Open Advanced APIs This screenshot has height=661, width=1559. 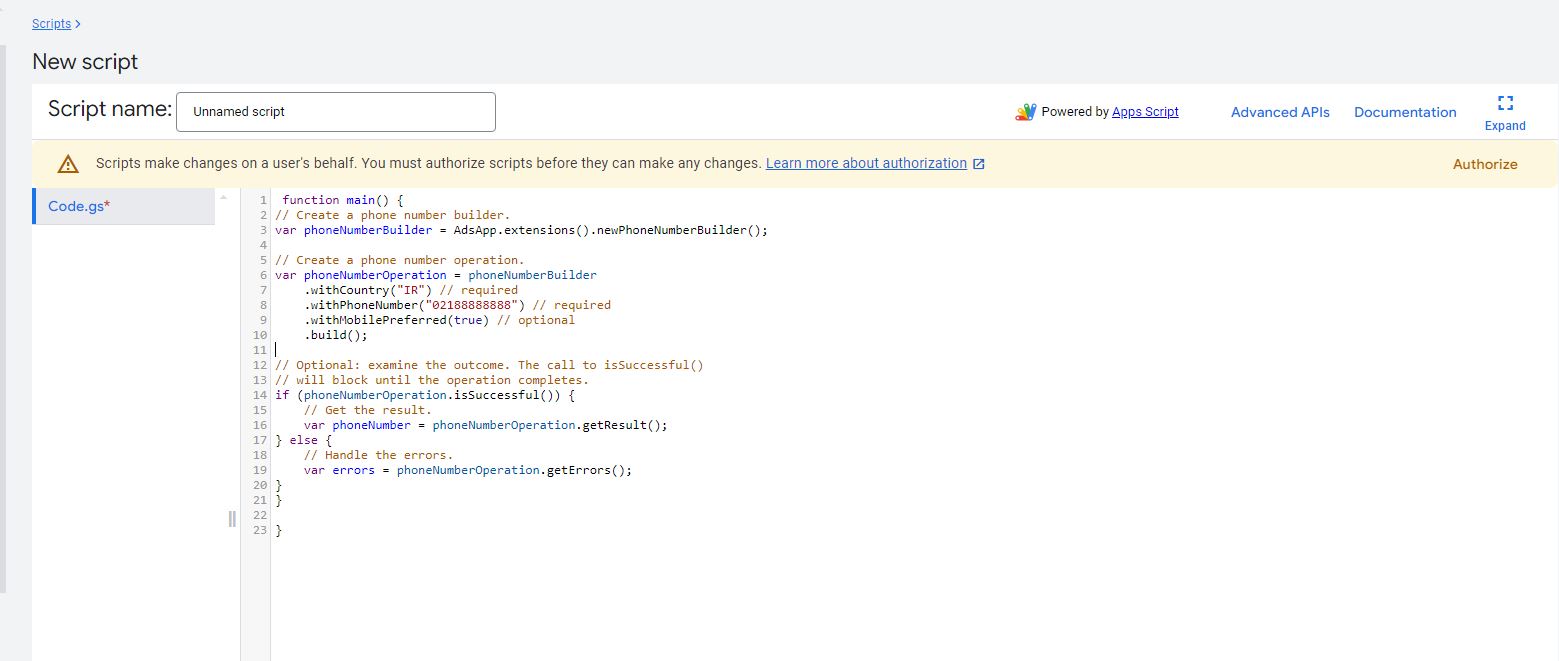[x=1280, y=112]
